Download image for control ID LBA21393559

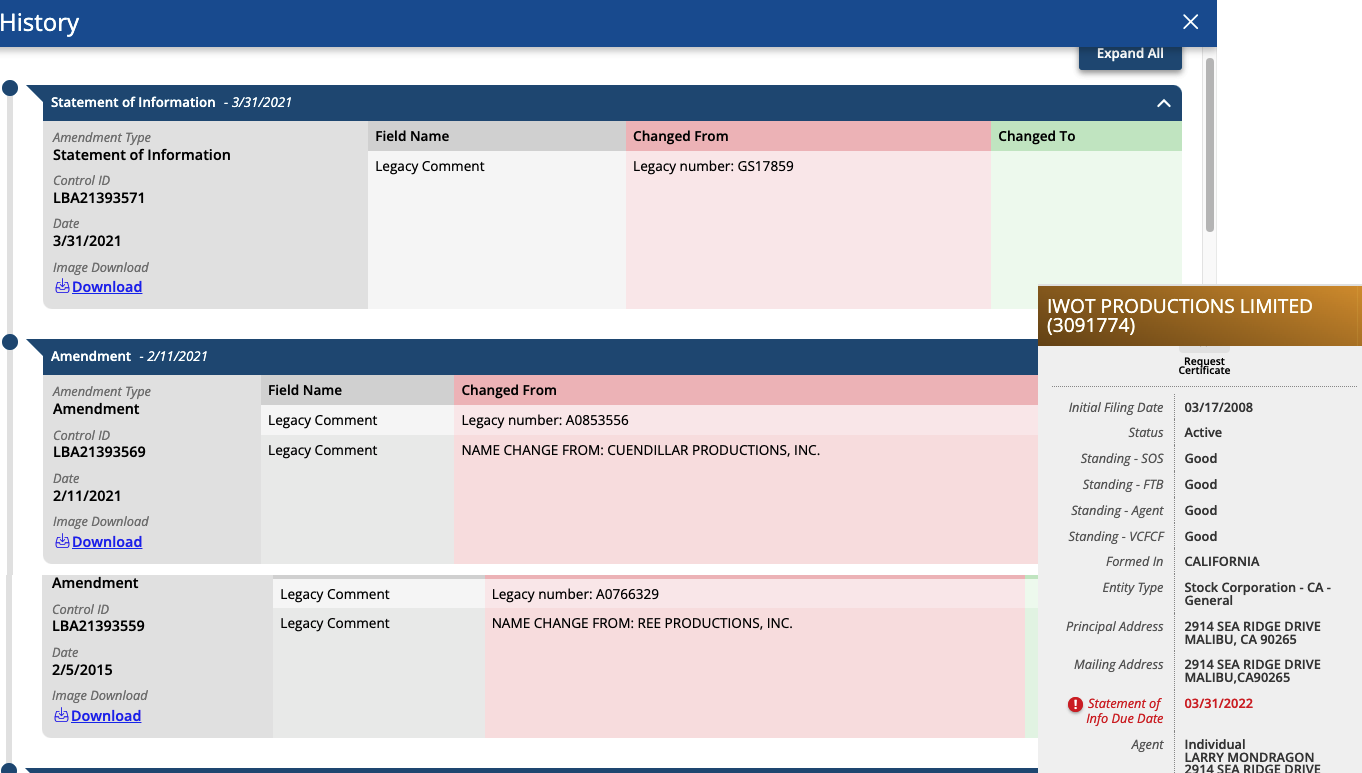click(x=105, y=716)
